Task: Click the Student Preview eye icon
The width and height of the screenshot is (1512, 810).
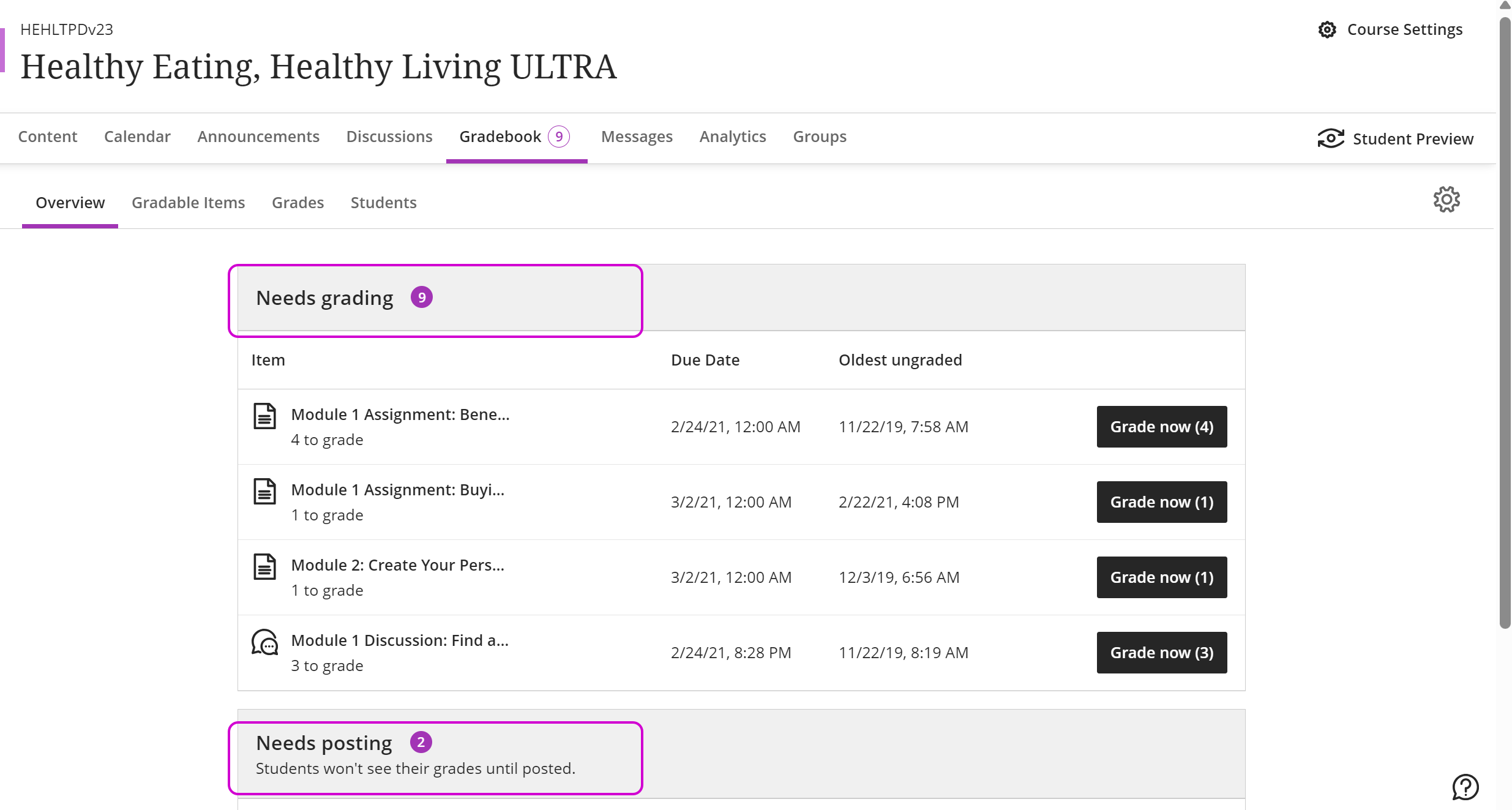Action: (x=1331, y=138)
